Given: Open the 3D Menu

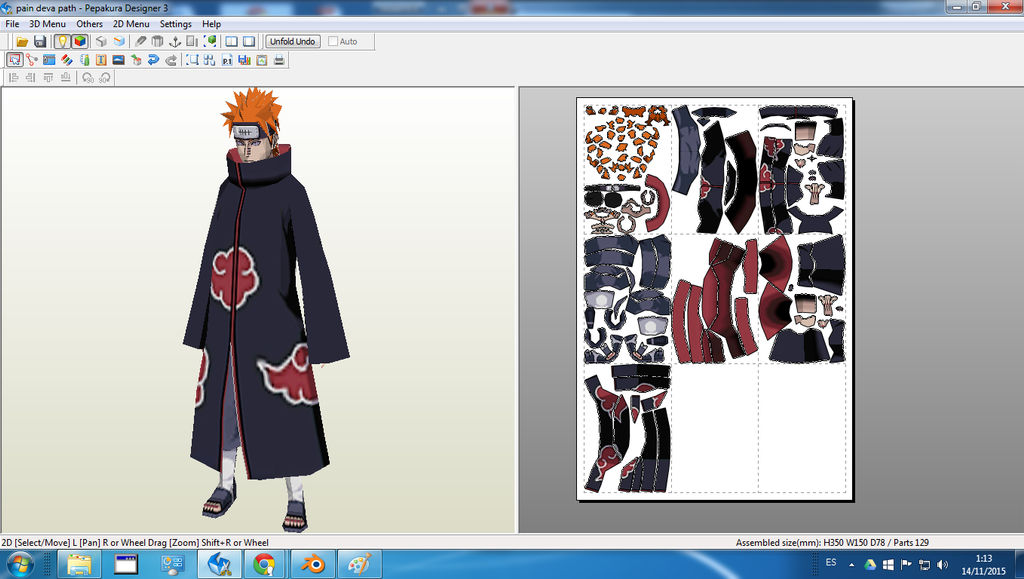Looking at the screenshot, I should [48, 24].
